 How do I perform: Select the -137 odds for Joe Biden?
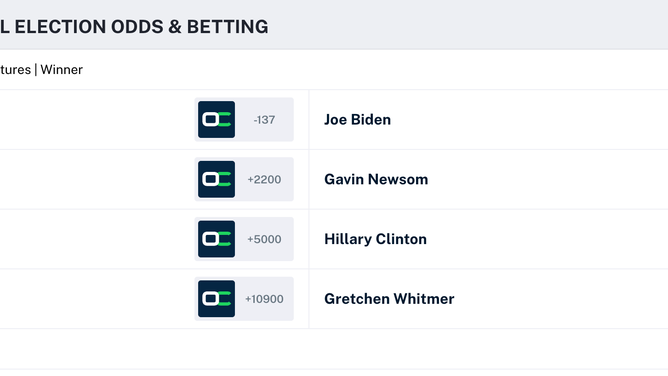pyautogui.click(x=264, y=120)
